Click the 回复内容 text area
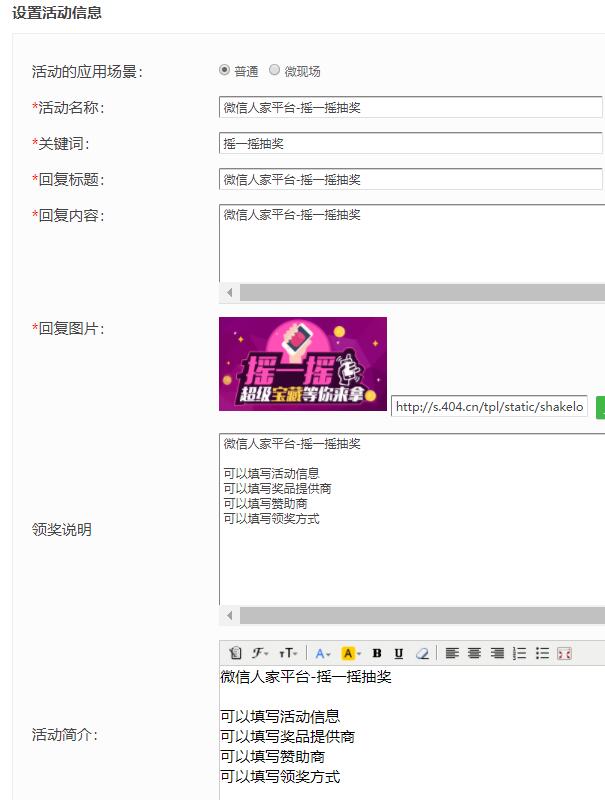Image resolution: width=605 pixels, height=800 pixels. (x=412, y=243)
